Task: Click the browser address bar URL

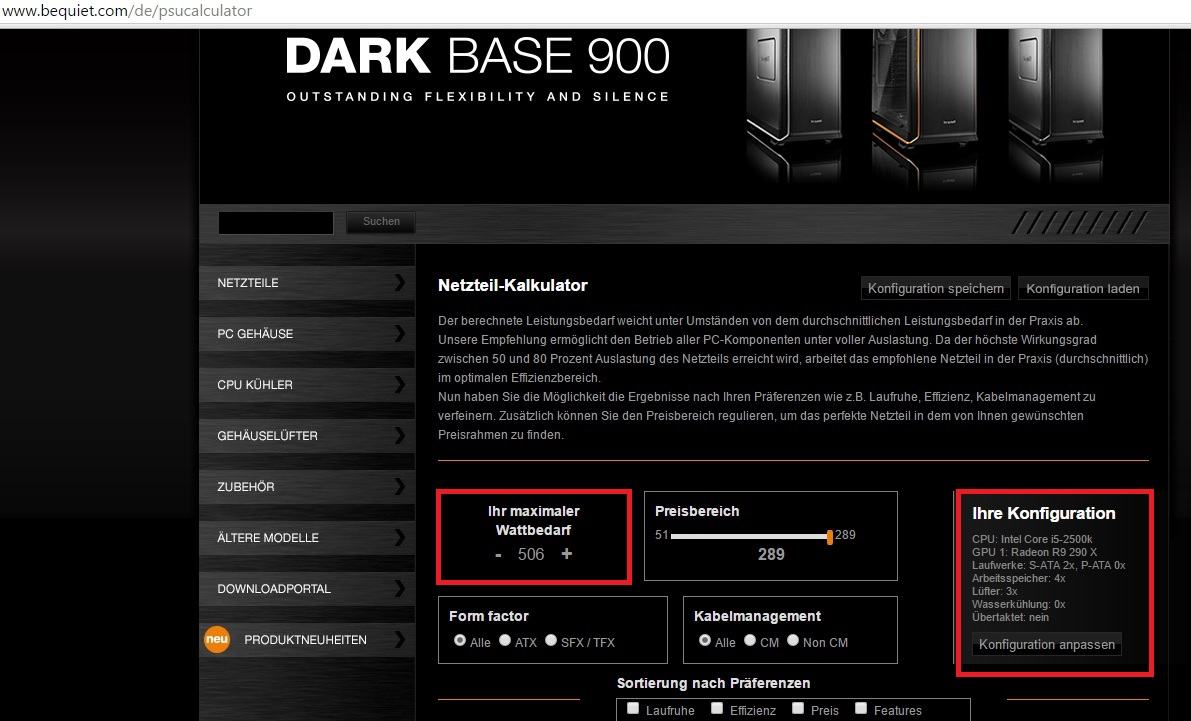Action: click(126, 11)
